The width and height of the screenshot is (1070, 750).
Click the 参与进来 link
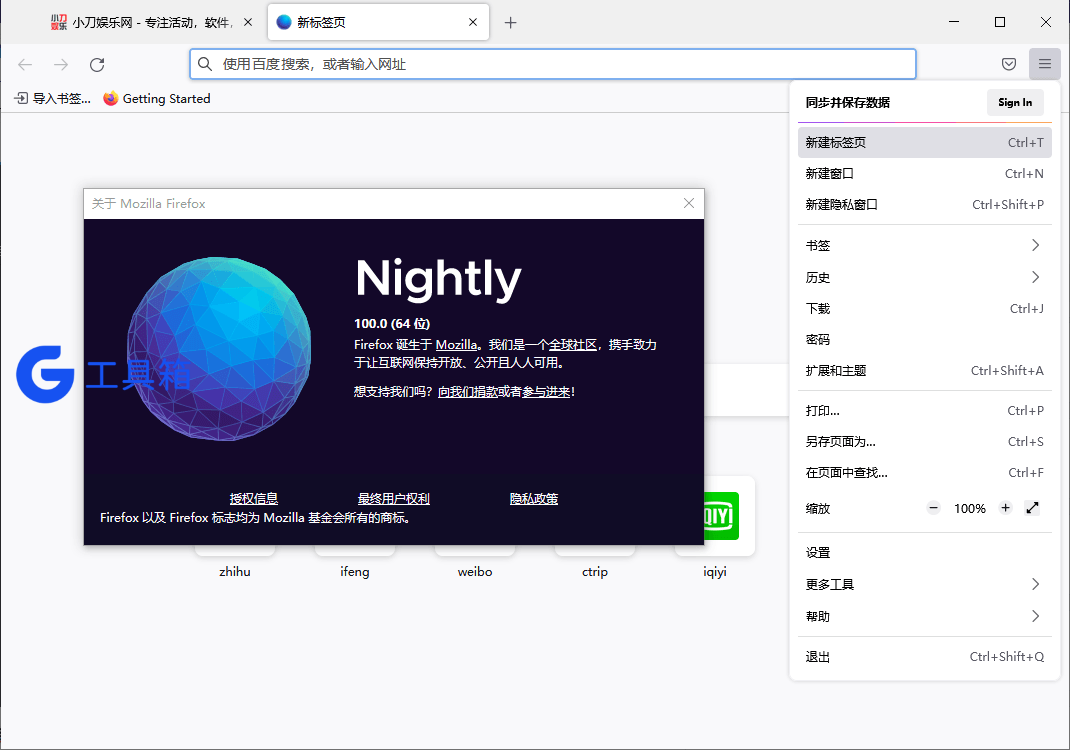(x=546, y=392)
